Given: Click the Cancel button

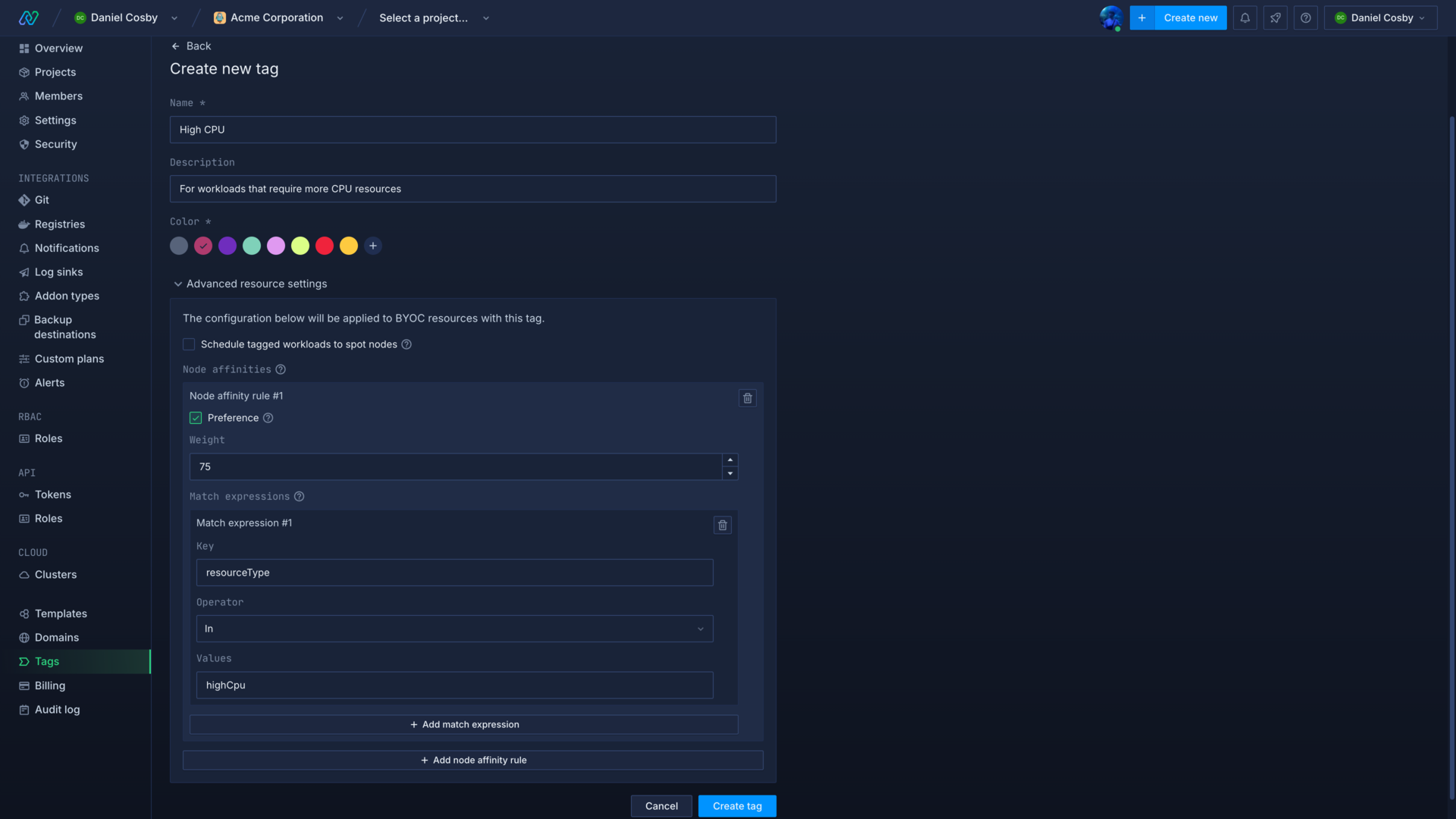Looking at the screenshot, I should (x=661, y=806).
